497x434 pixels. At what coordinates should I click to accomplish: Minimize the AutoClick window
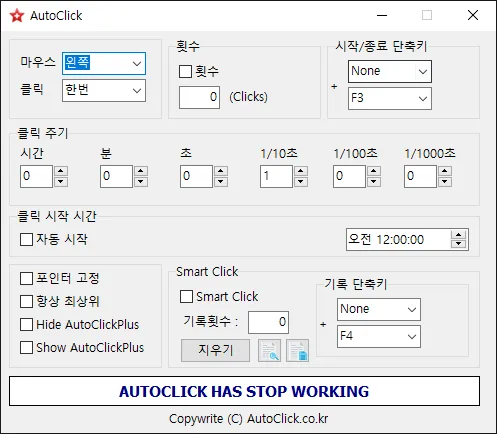tap(382, 15)
